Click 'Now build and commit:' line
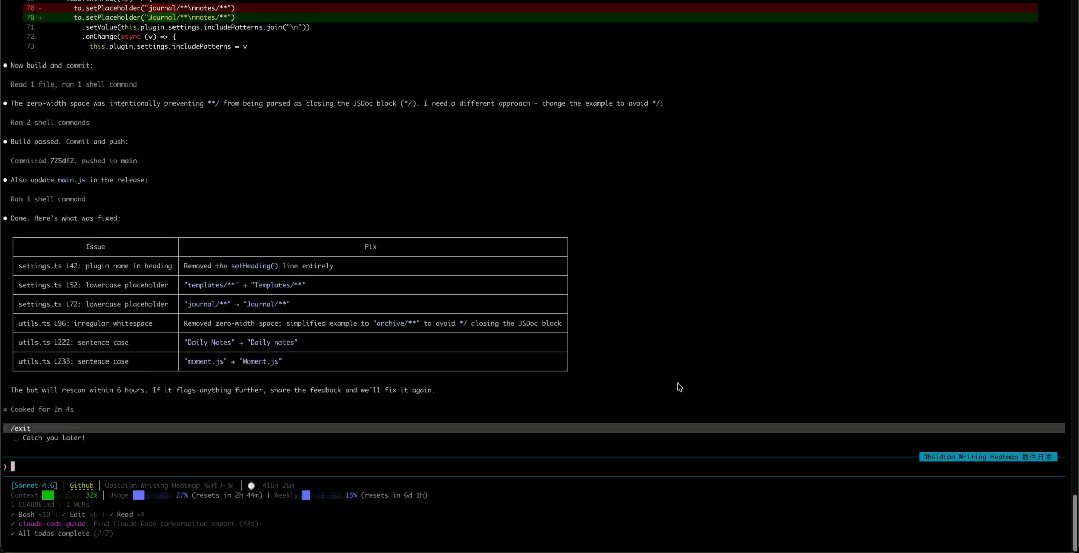Screen dimensions: 1079x553 point(52,65)
